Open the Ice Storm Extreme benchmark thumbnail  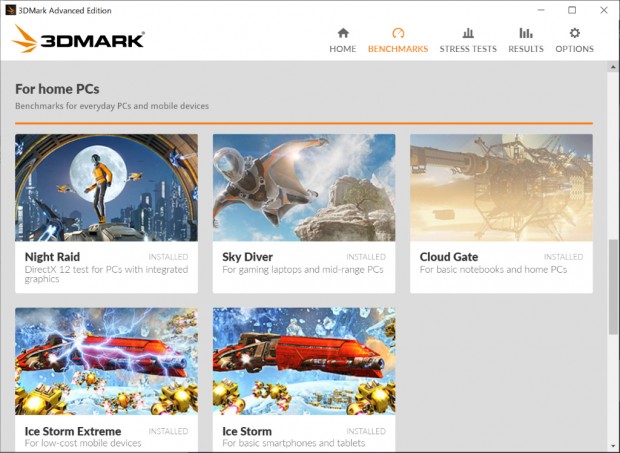click(x=106, y=361)
